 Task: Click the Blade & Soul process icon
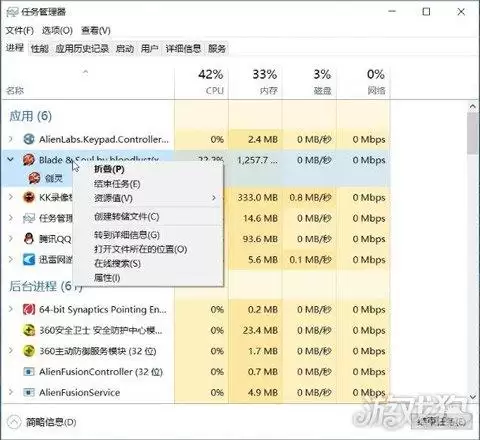(29, 160)
